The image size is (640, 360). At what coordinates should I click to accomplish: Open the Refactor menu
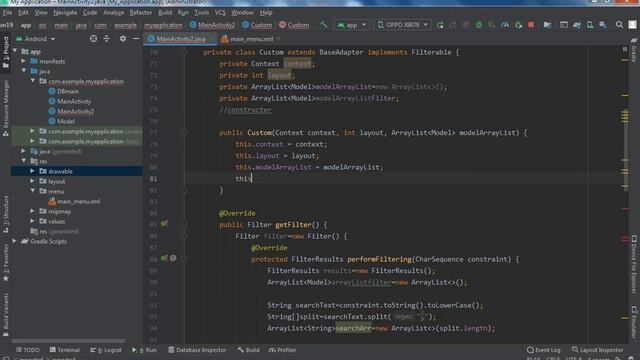click(141, 13)
